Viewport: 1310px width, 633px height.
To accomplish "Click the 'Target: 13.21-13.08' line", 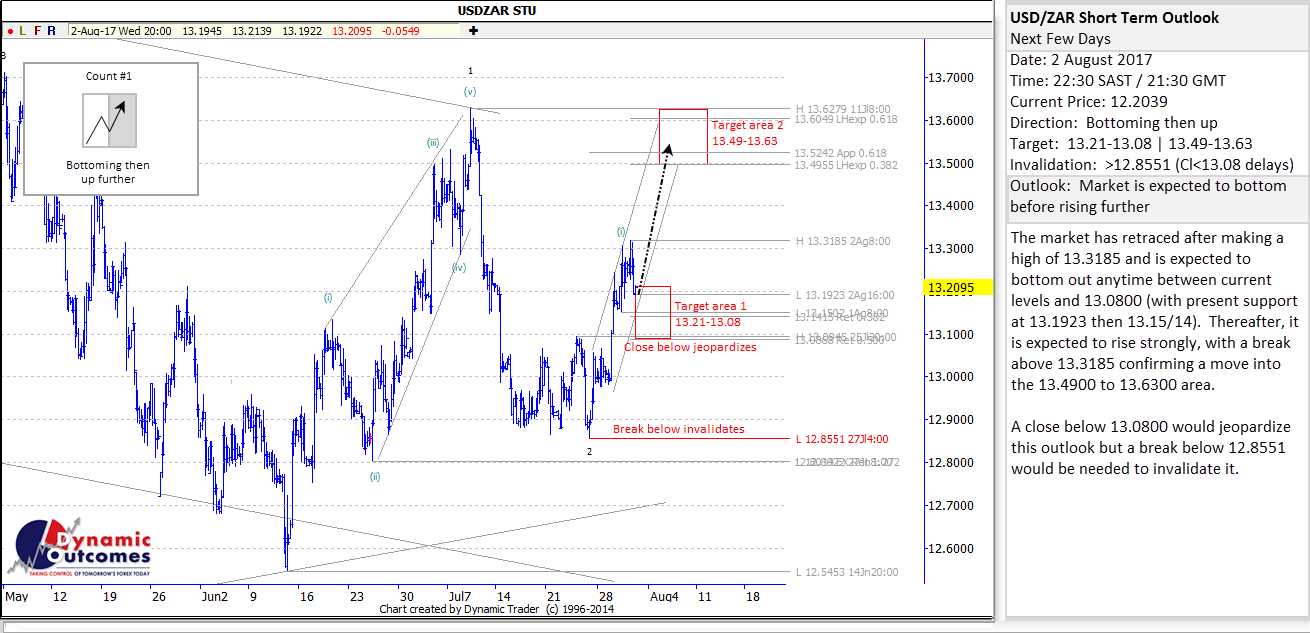I will (1131, 144).
